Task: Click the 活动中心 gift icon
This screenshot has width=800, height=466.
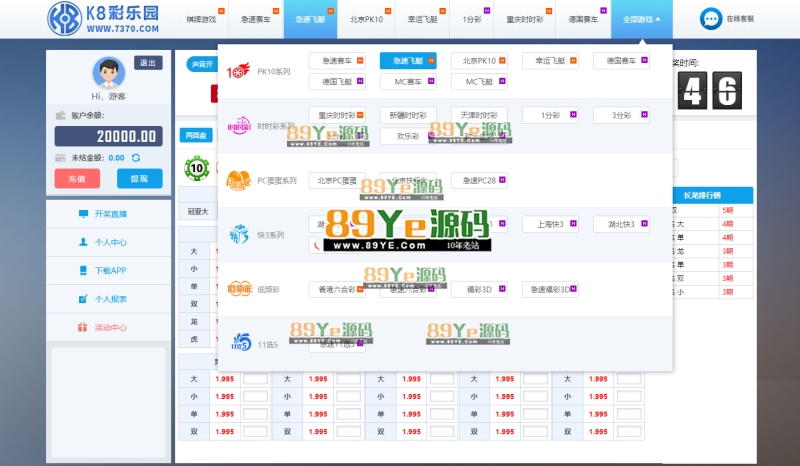Action: coord(82,327)
